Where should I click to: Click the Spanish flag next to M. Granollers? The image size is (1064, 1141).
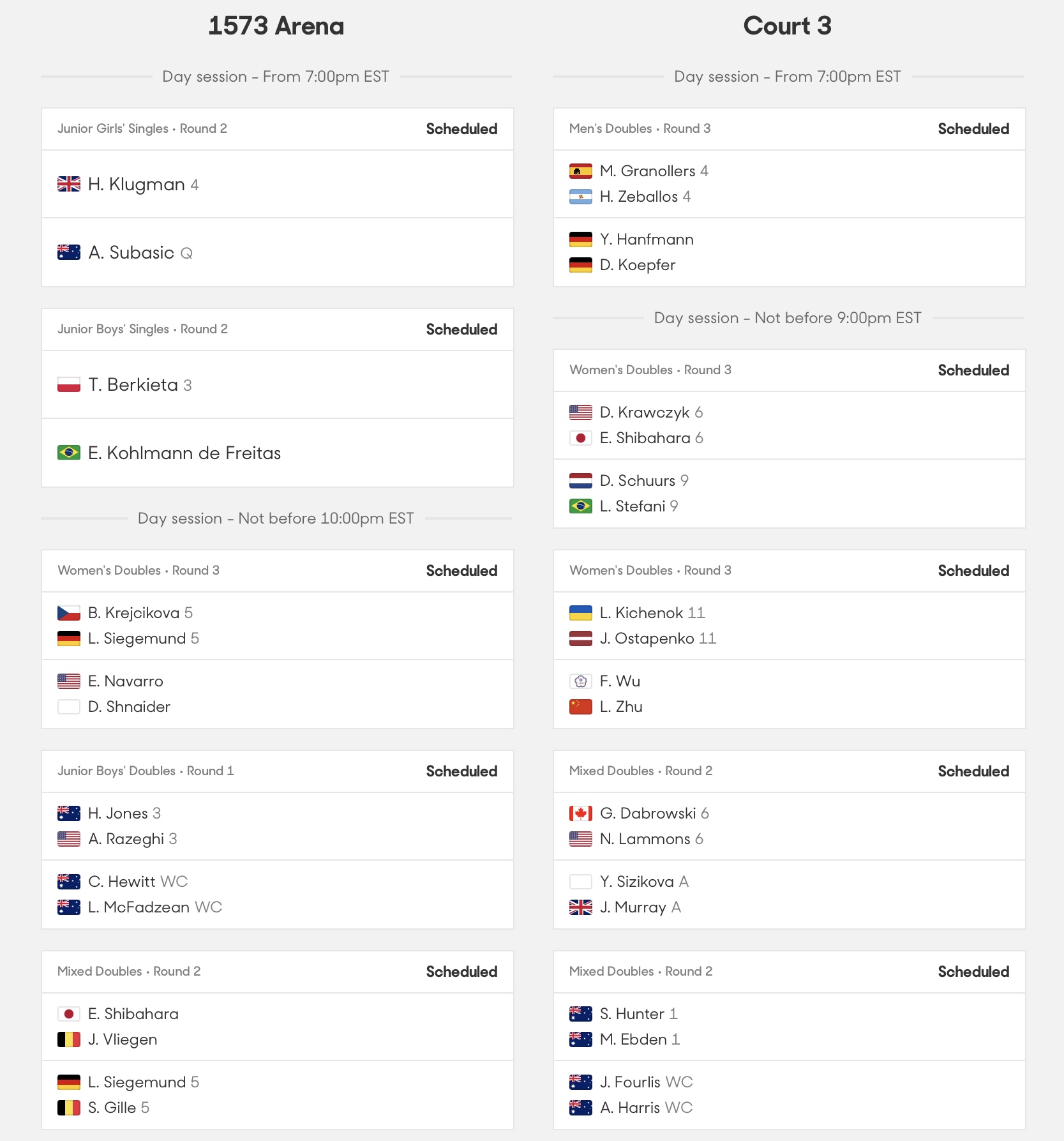point(581,171)
